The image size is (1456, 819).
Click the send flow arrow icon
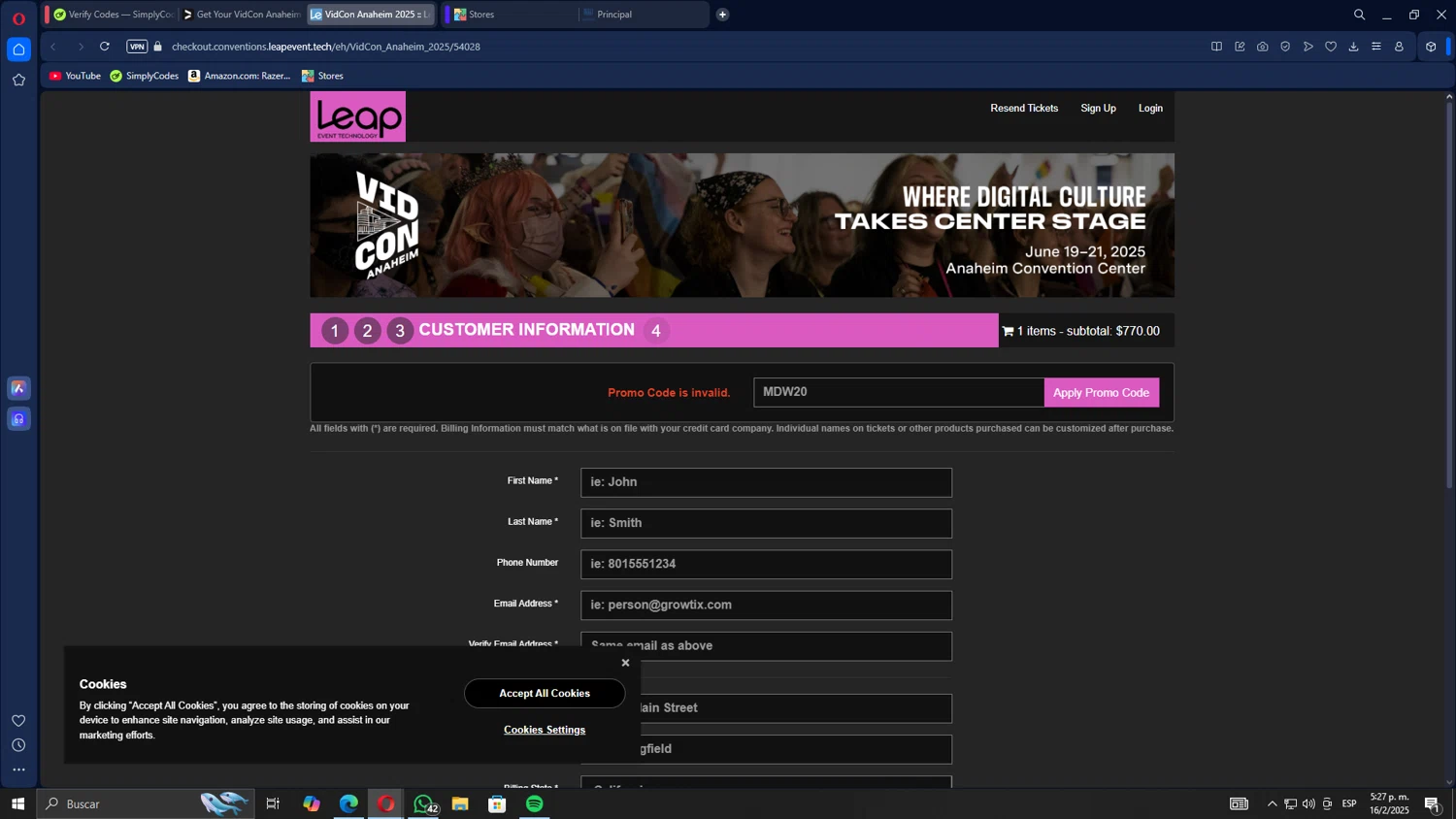click(1308, 47)
